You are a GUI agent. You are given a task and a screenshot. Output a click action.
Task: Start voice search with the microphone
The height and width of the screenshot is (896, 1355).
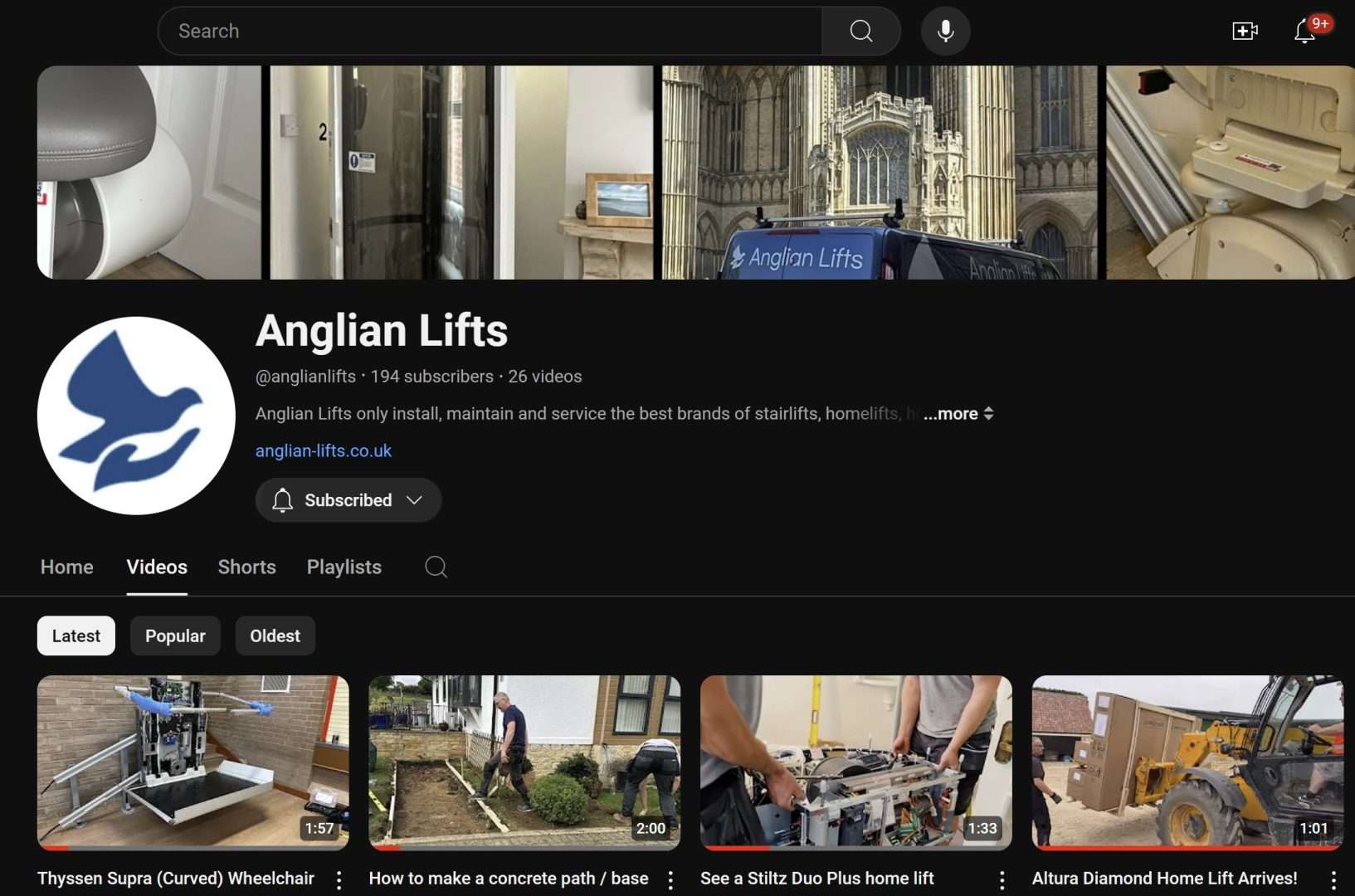point(945,32)
